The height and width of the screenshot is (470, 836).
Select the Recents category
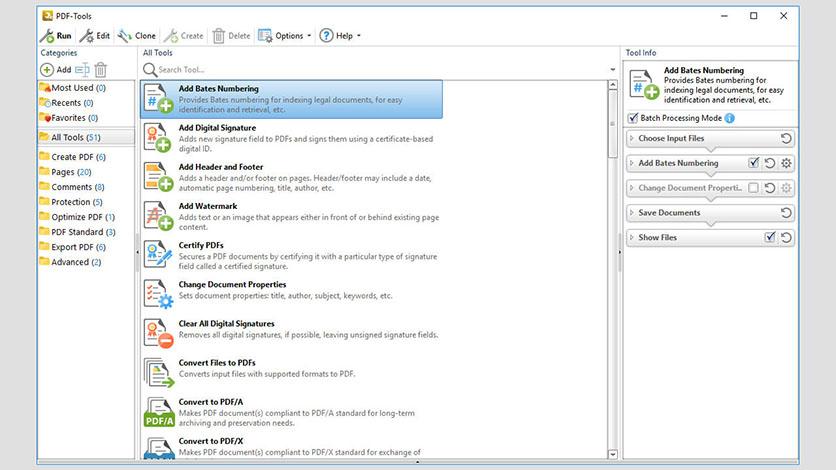[86, 102]
